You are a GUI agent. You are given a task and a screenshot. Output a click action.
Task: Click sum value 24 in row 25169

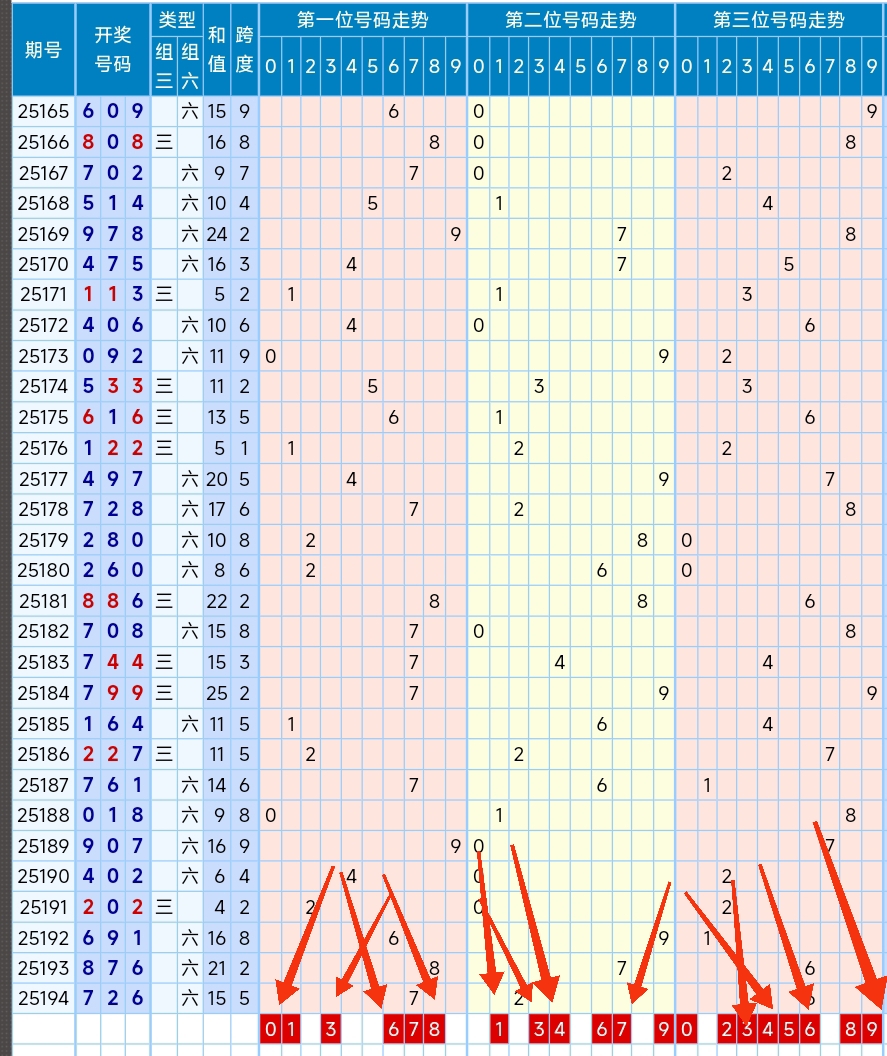[217, 234]
